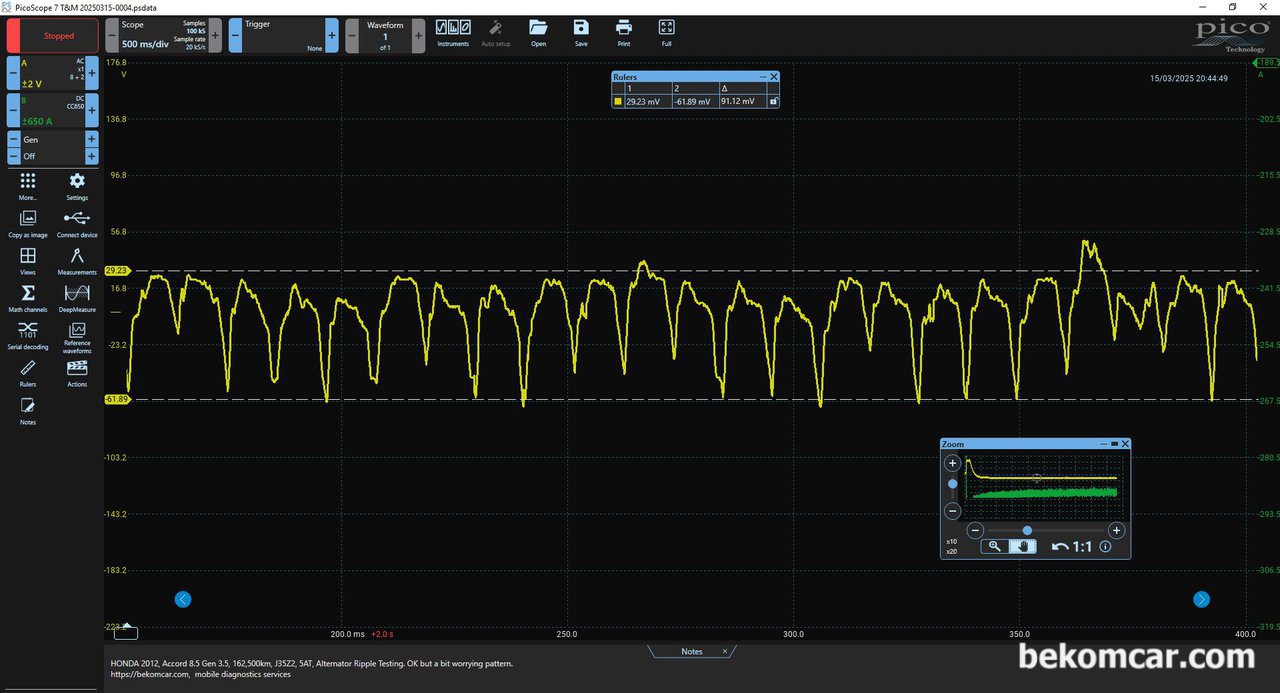Screen dimensions: 1280x693
Task: Click horizontal zoom-in plus in Zoom panel
Action: [x=1117, y=531]
